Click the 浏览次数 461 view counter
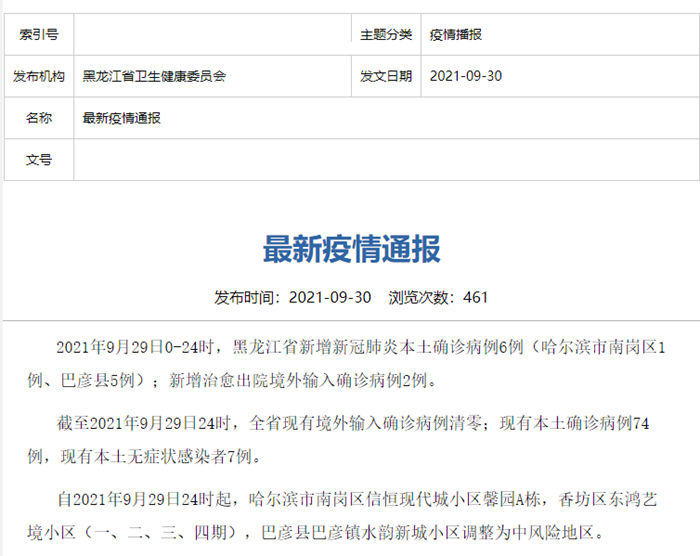 438,298
